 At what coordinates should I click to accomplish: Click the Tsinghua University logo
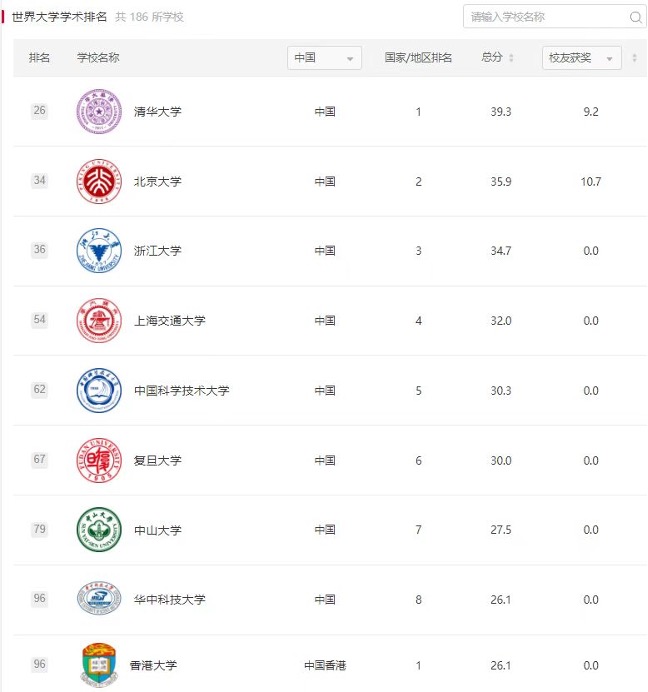point(99,111)
